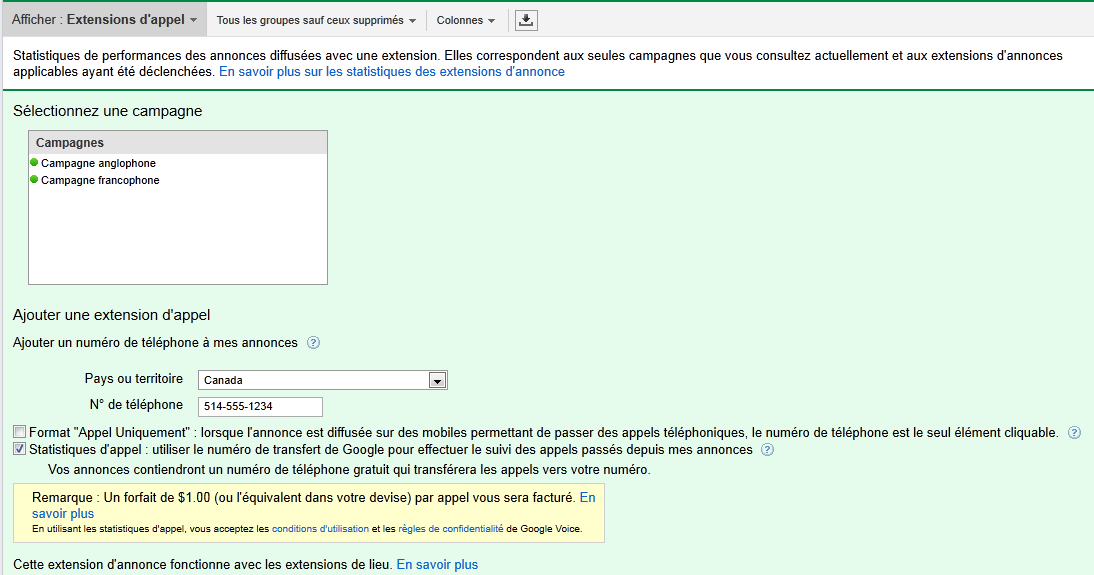Open the Colonnes dropdown menu
Screen dimensions: 1094x575
(465, 20)
